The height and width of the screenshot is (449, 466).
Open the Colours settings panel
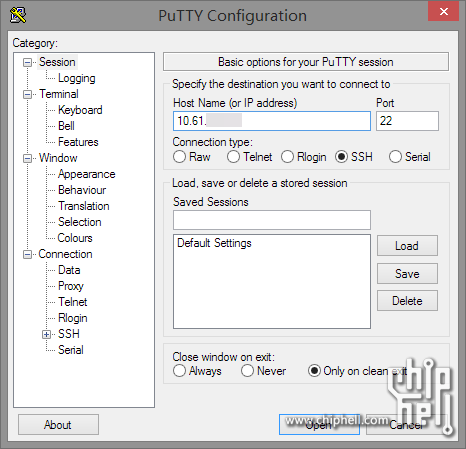pyautogui.click(x=75, y=238)
